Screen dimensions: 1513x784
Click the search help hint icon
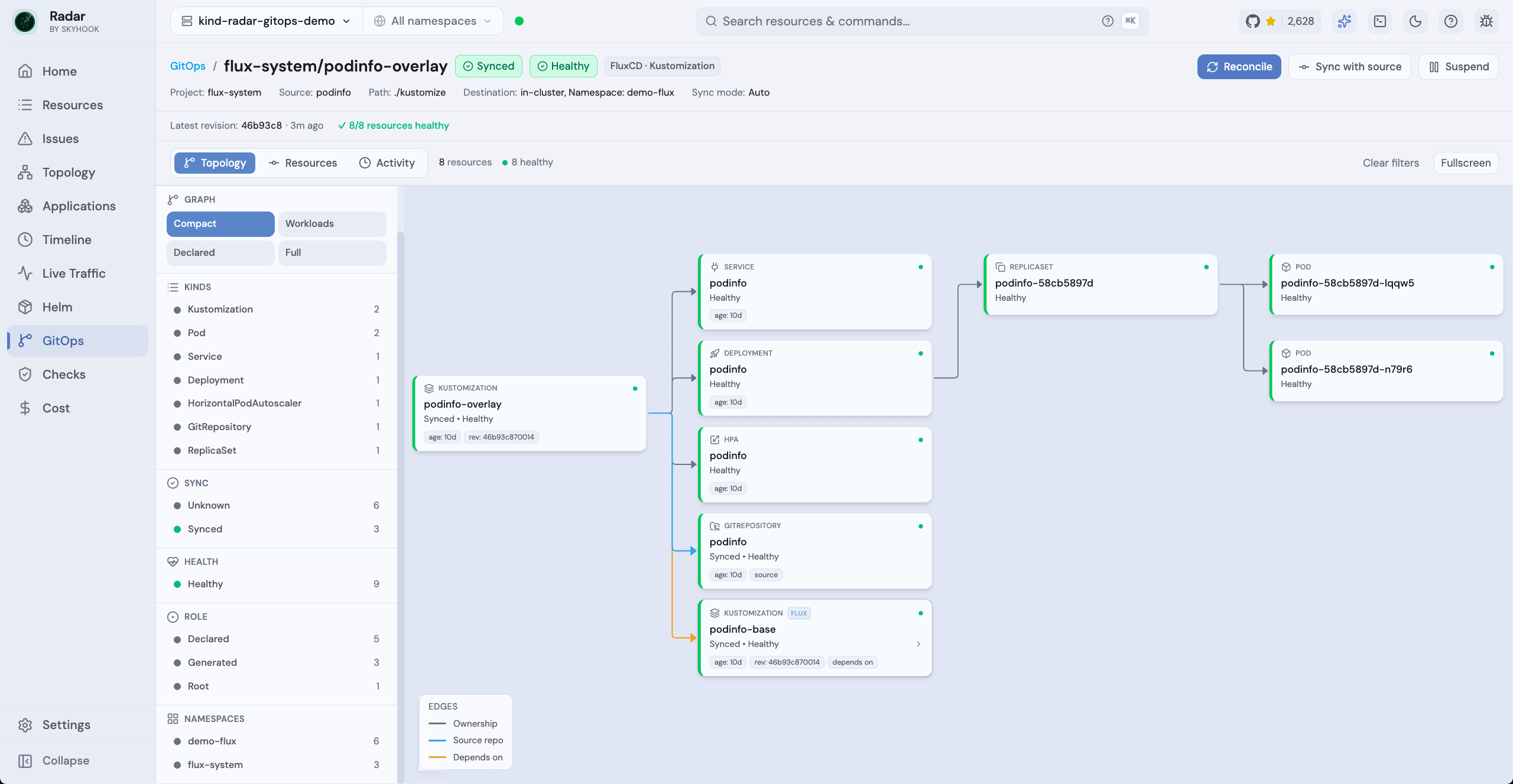click(x=1108, y=21)
